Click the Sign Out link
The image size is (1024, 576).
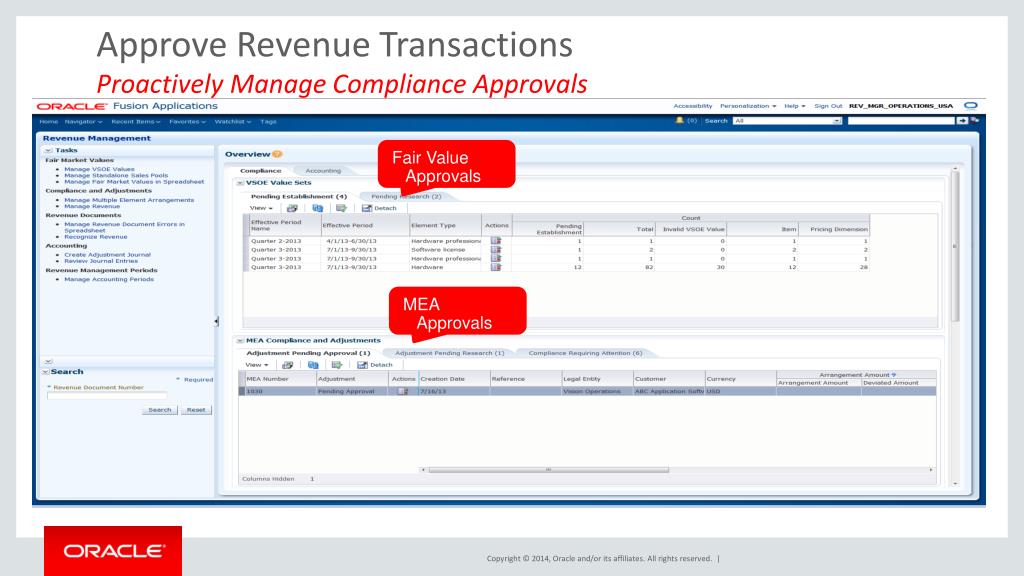[x=828, y=106]
